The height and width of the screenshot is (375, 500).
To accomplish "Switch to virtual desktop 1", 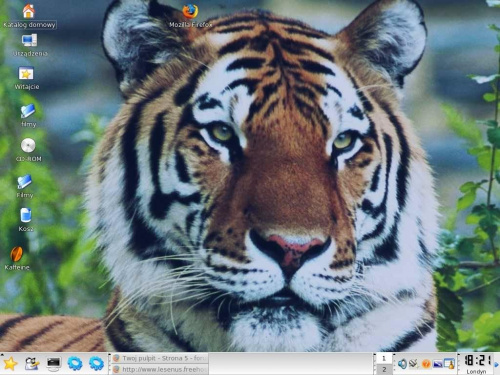I will 384,359.
